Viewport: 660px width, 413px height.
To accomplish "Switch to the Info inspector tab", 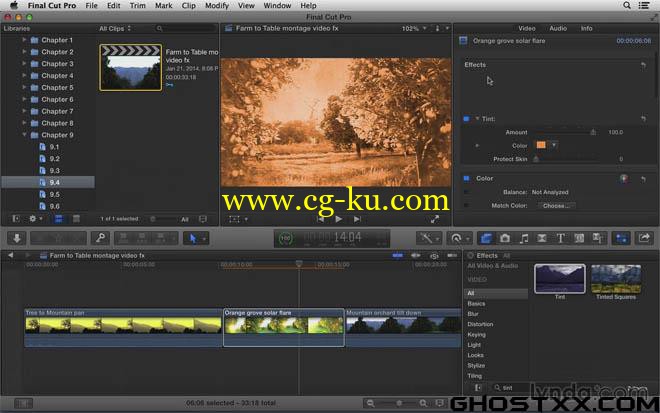I will click(586, 28).
